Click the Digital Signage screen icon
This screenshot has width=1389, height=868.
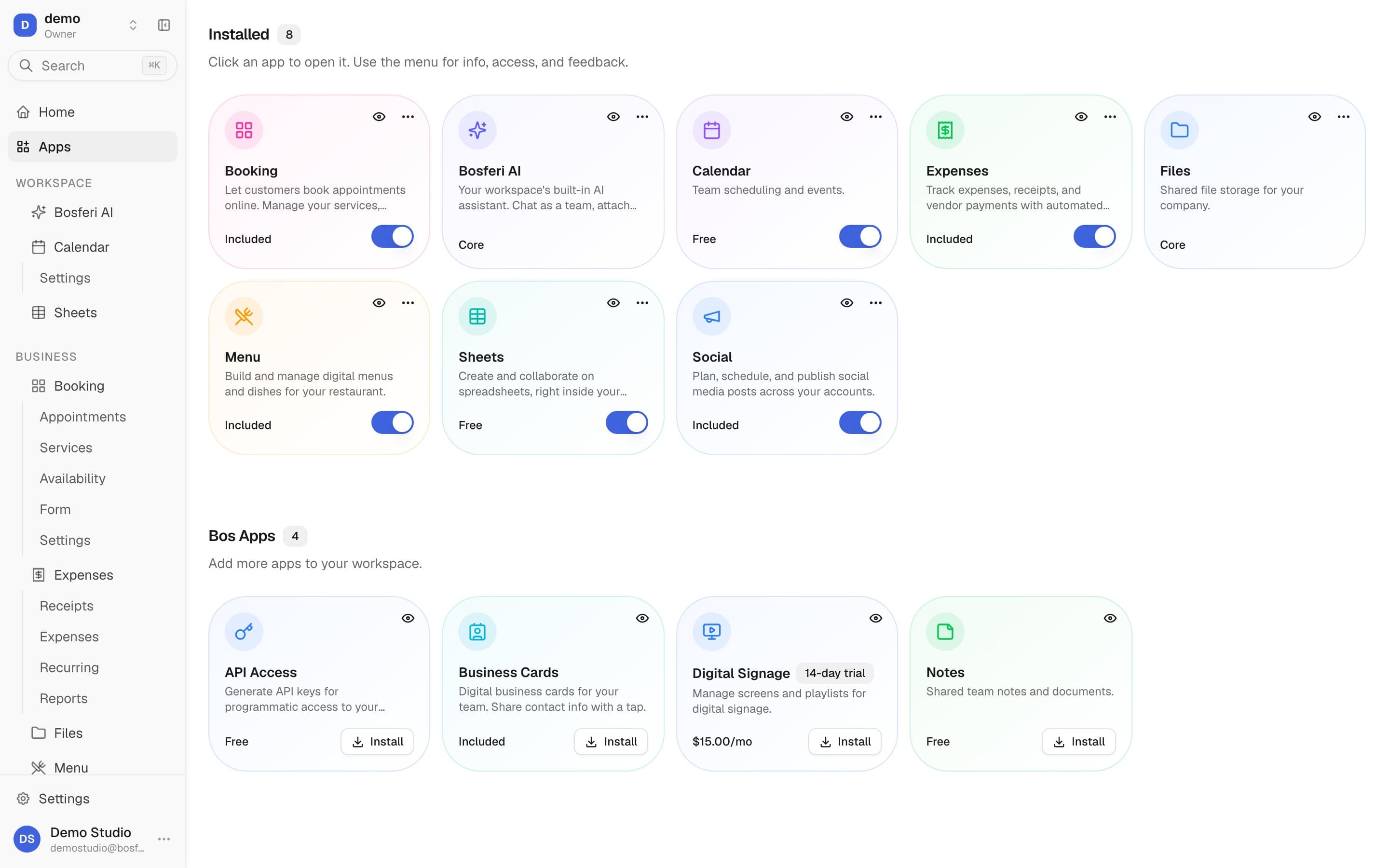pyautogui.click(x=712, y=632)
